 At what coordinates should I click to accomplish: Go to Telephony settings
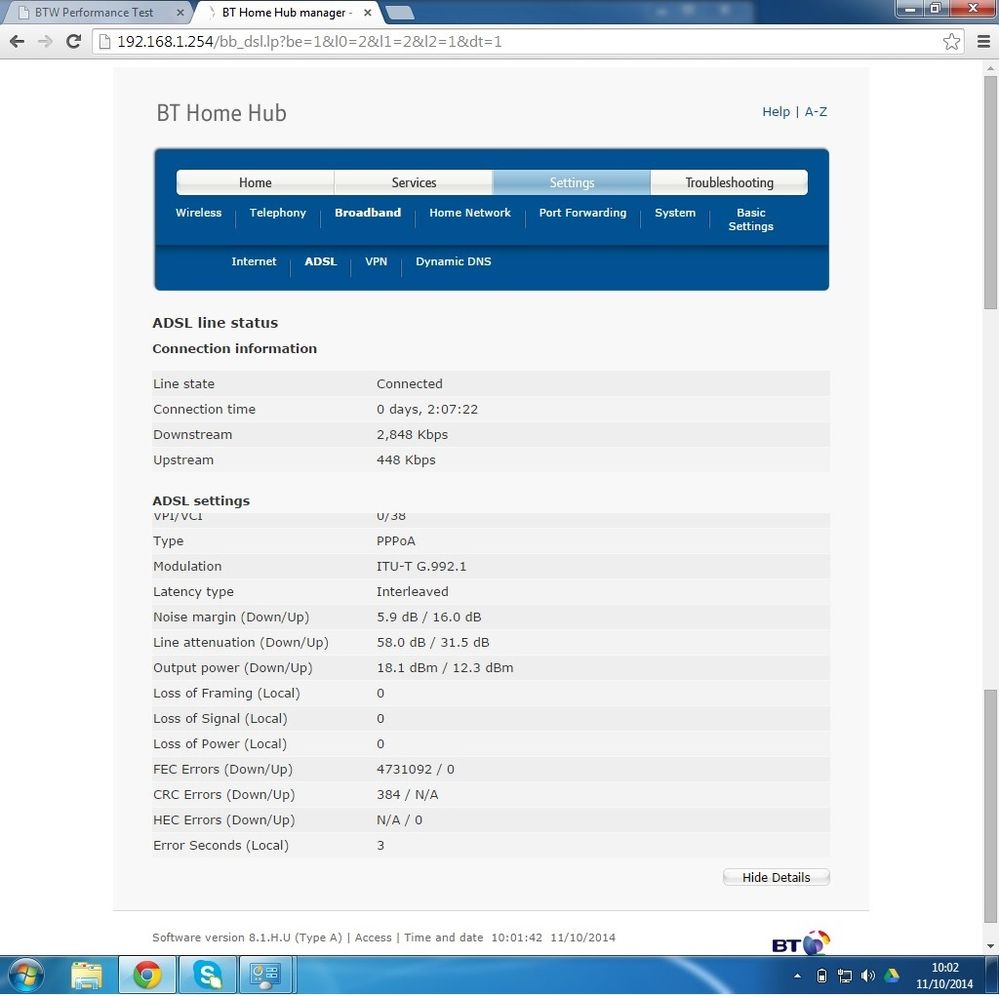click(278, 213)
